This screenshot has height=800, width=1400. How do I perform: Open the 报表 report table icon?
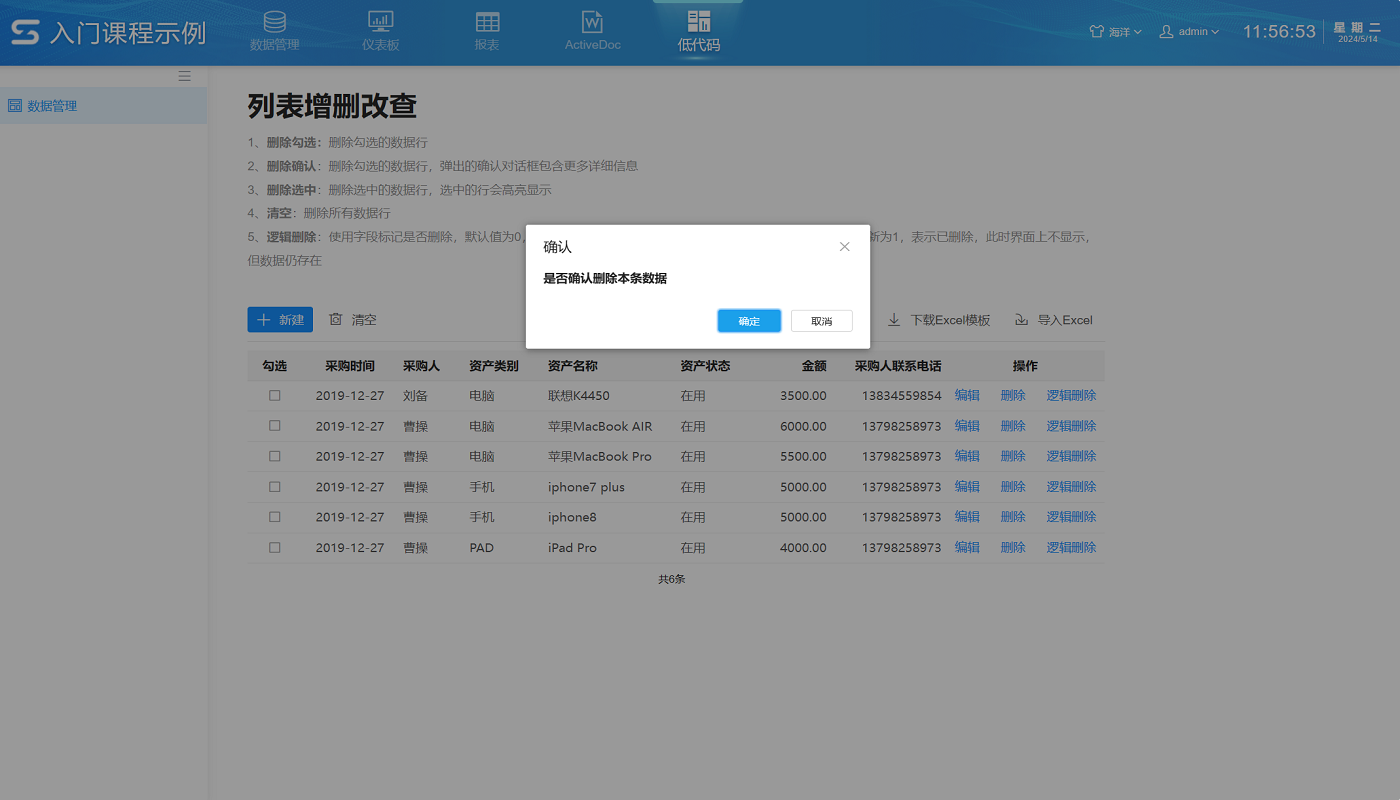(487, 22)
